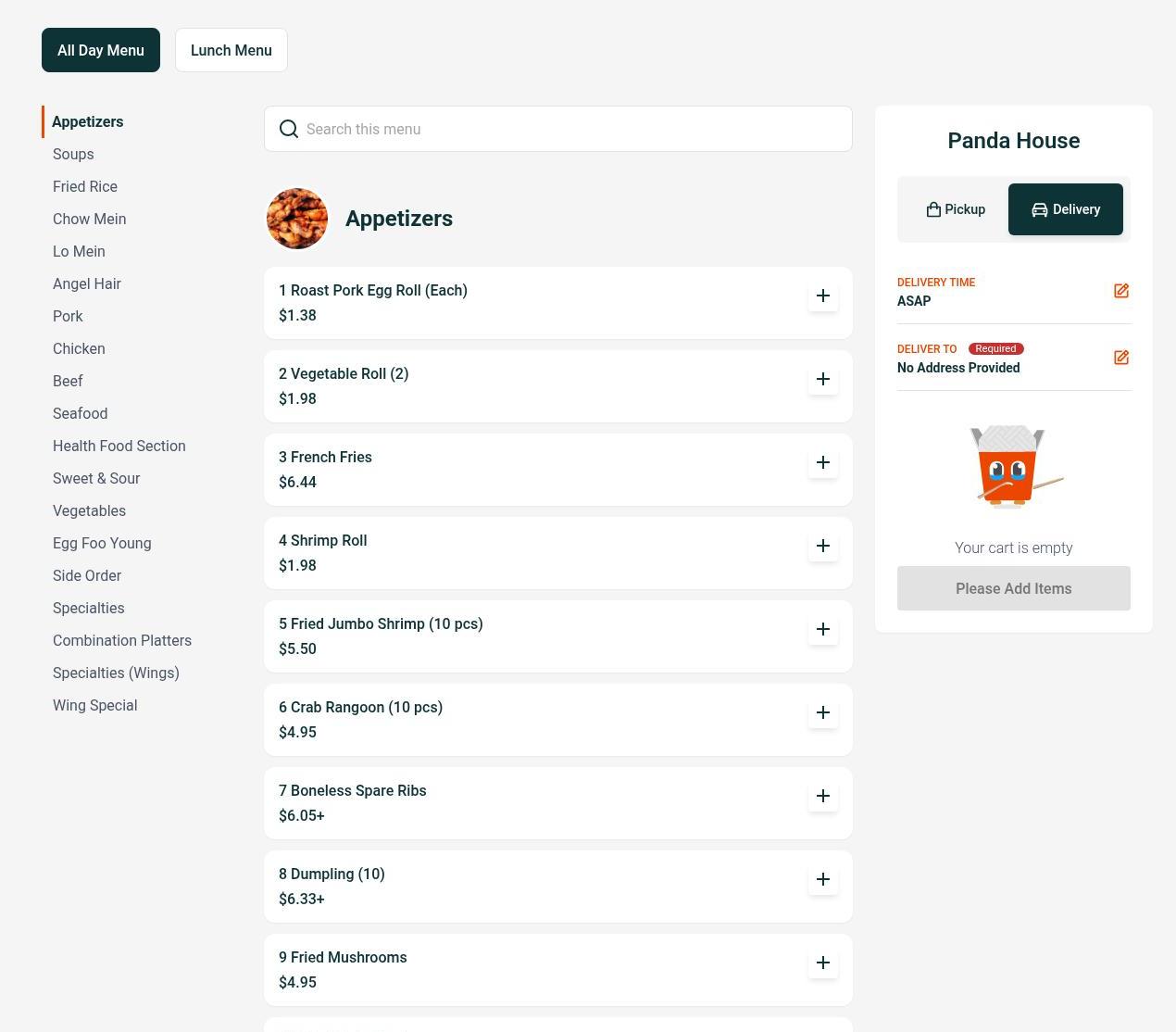Open the Angel Hair category
Screen dimensions: 1176x1032
87,284
